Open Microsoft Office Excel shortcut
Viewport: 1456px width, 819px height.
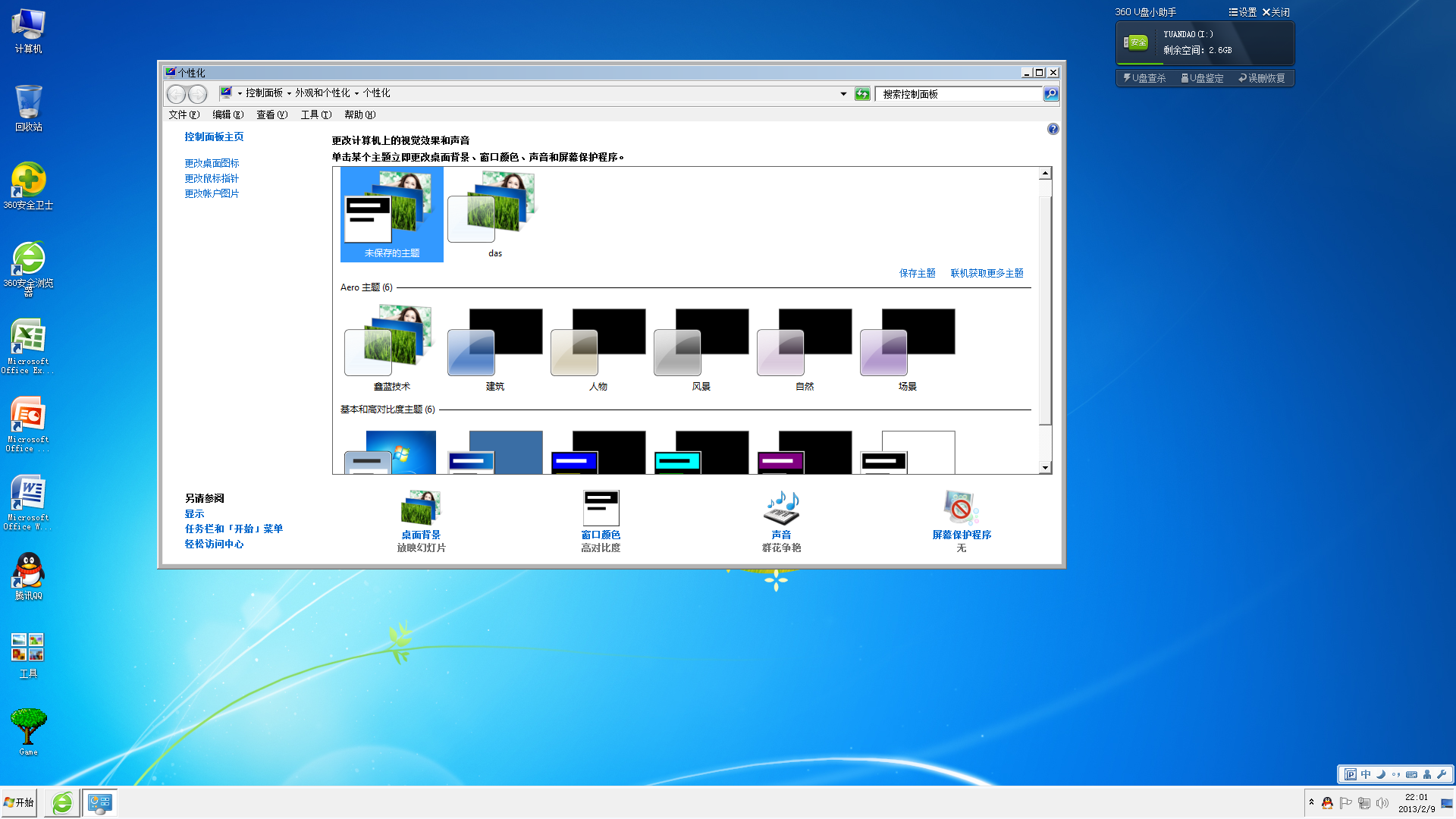(x=28, y=347)
